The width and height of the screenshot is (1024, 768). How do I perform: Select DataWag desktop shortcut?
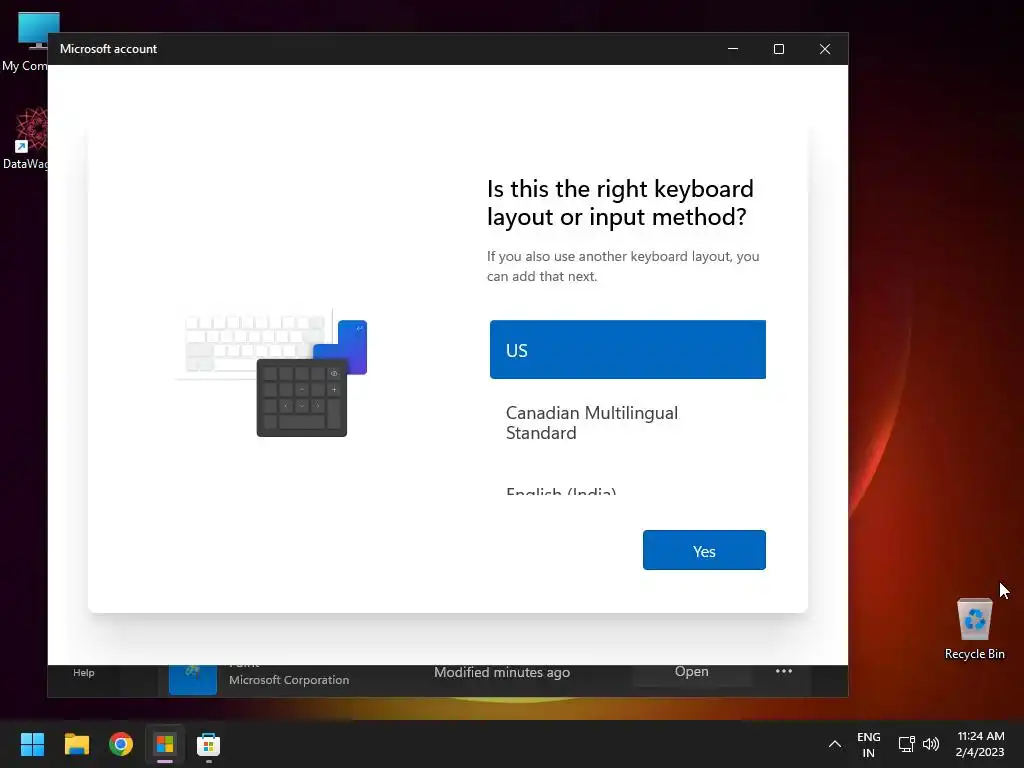click(25, 138)
